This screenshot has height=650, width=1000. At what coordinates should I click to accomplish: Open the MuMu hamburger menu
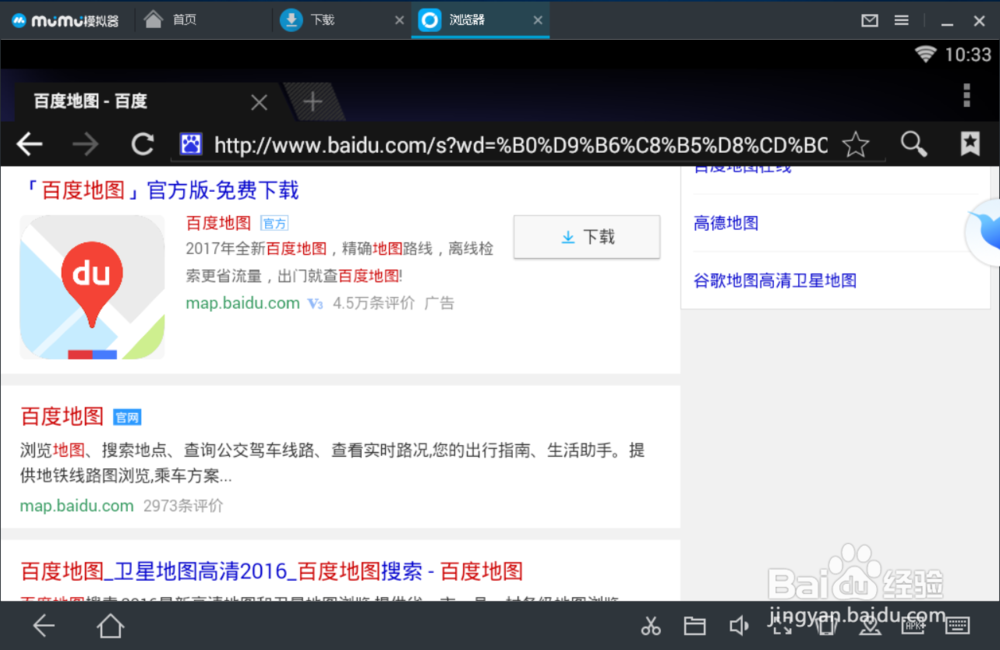pyautogui.click(x=901, y=20)
